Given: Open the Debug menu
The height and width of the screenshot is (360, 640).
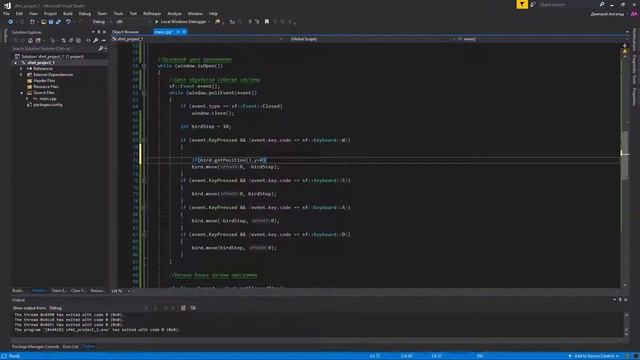Looking at the screenshot, I should click(x=84, y=13).
